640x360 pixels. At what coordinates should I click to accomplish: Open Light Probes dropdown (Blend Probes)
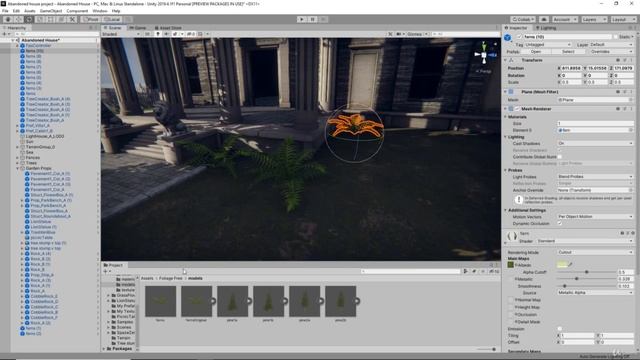coord(595,177)
